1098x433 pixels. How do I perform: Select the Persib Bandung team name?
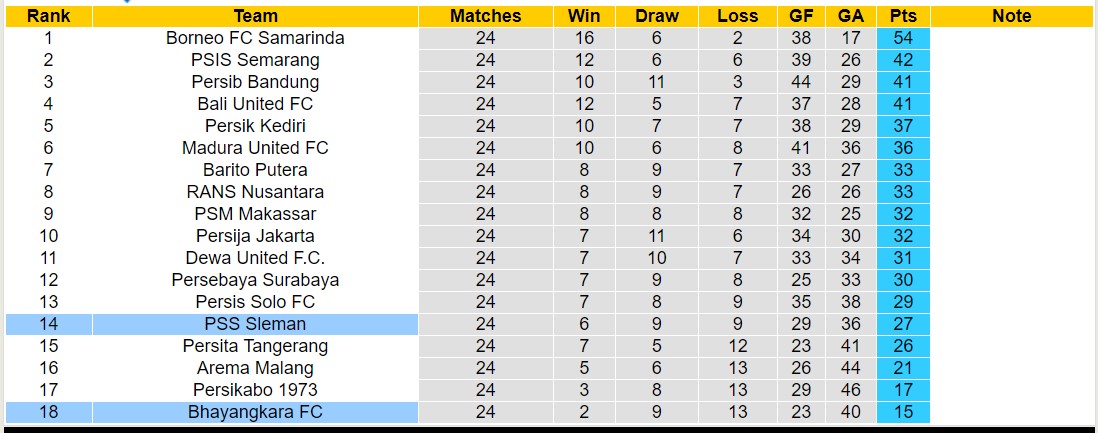coord(255,82)
